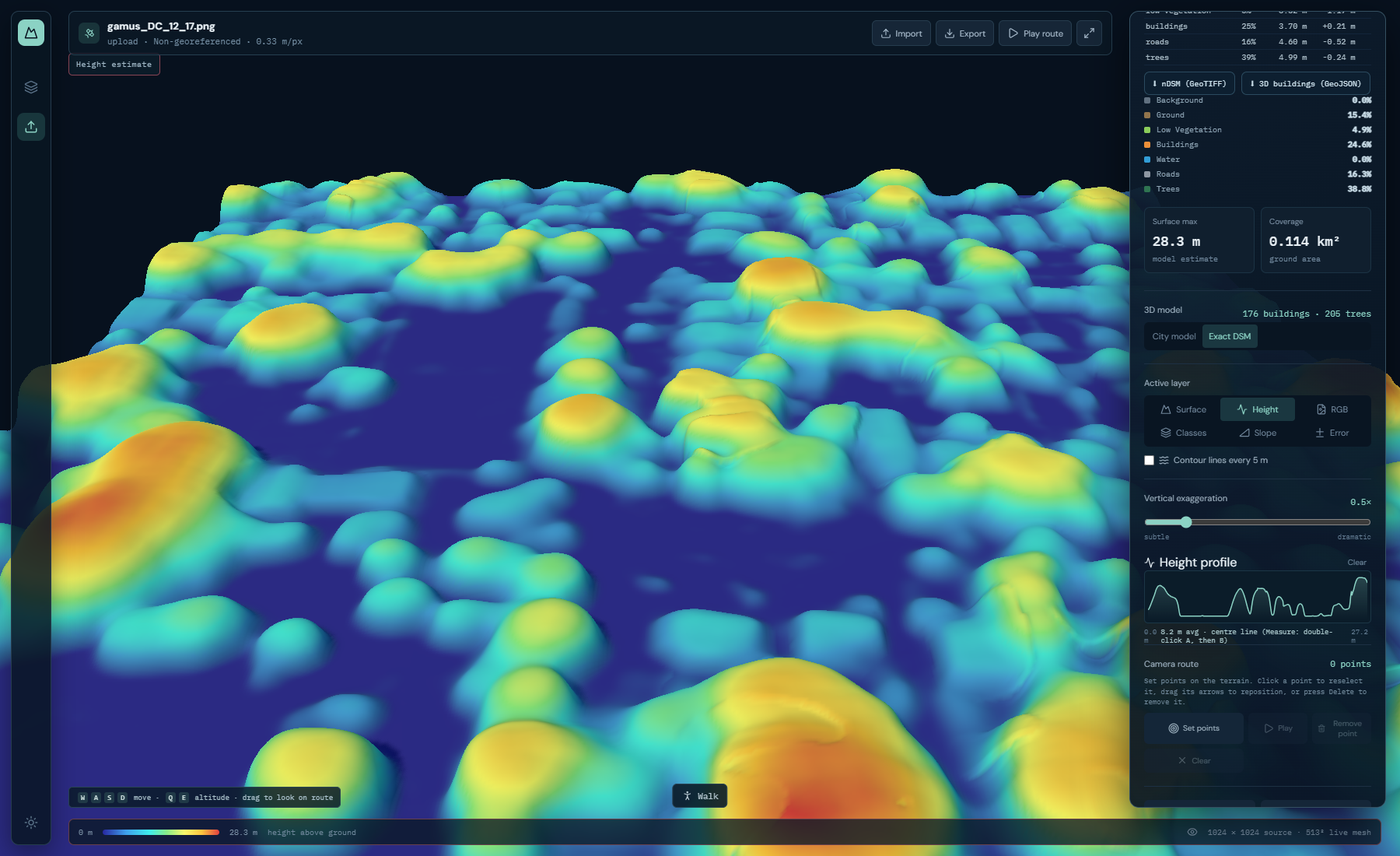Click the Coverage 0.114 km² card
The image size is (1400, 856).
click(x=1315, y=240)
